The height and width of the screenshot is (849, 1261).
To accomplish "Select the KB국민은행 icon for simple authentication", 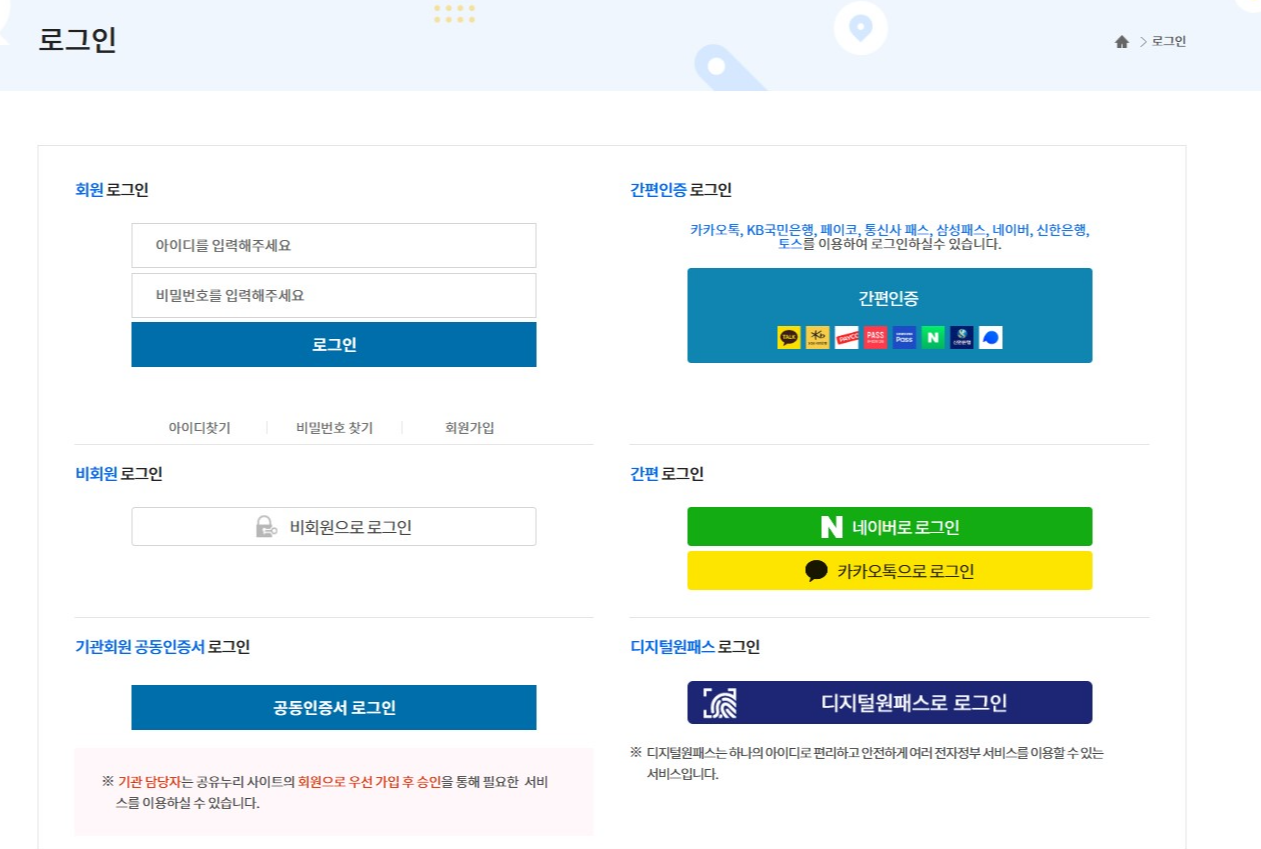I will click(818, 337).
